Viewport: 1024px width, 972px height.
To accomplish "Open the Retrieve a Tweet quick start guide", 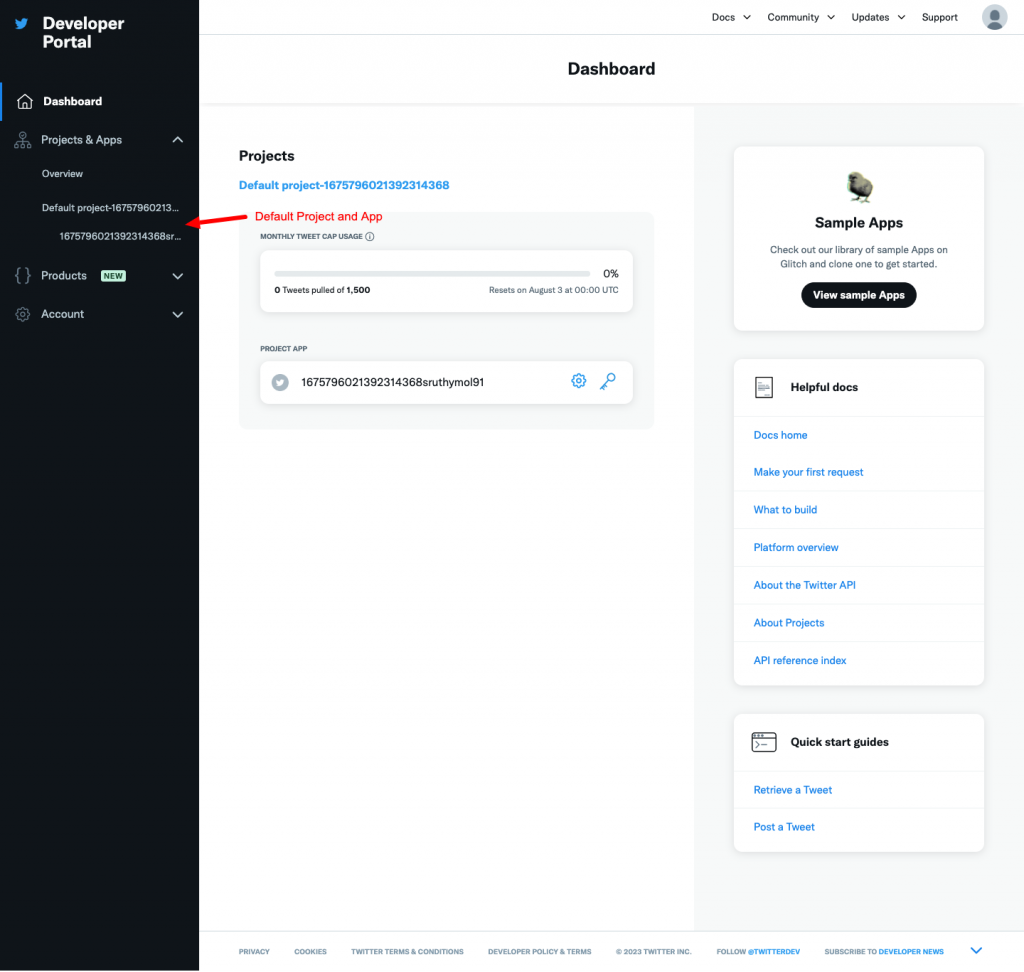I will click(792, 790).
